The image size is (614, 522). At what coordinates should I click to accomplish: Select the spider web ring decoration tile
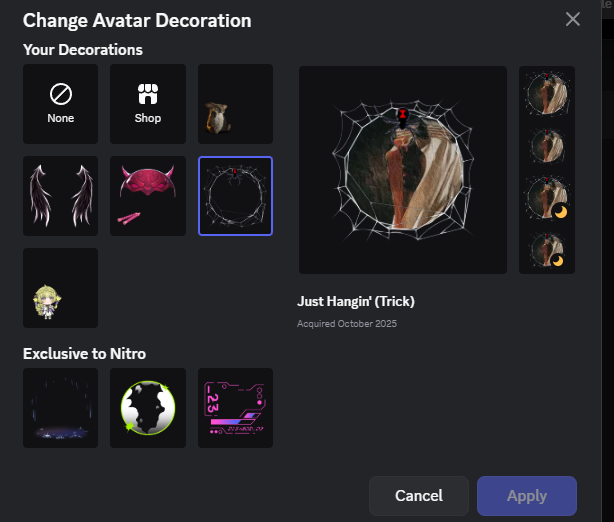coord(235,194)
